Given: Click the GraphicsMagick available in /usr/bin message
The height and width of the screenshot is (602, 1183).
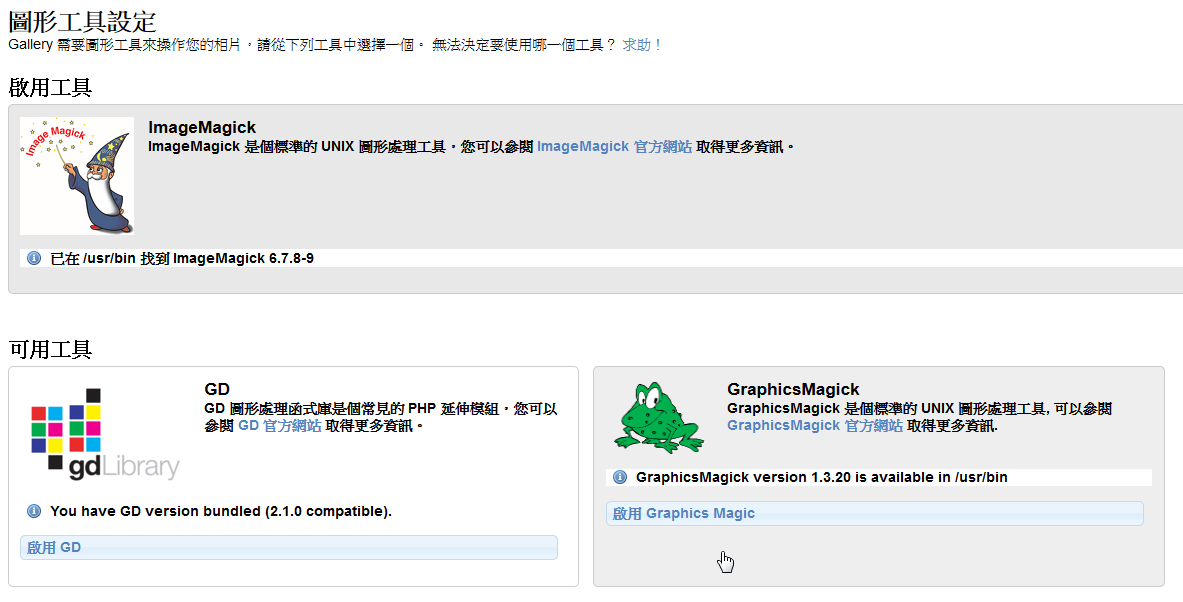Looking at the screenshot, I should point(821,477).
